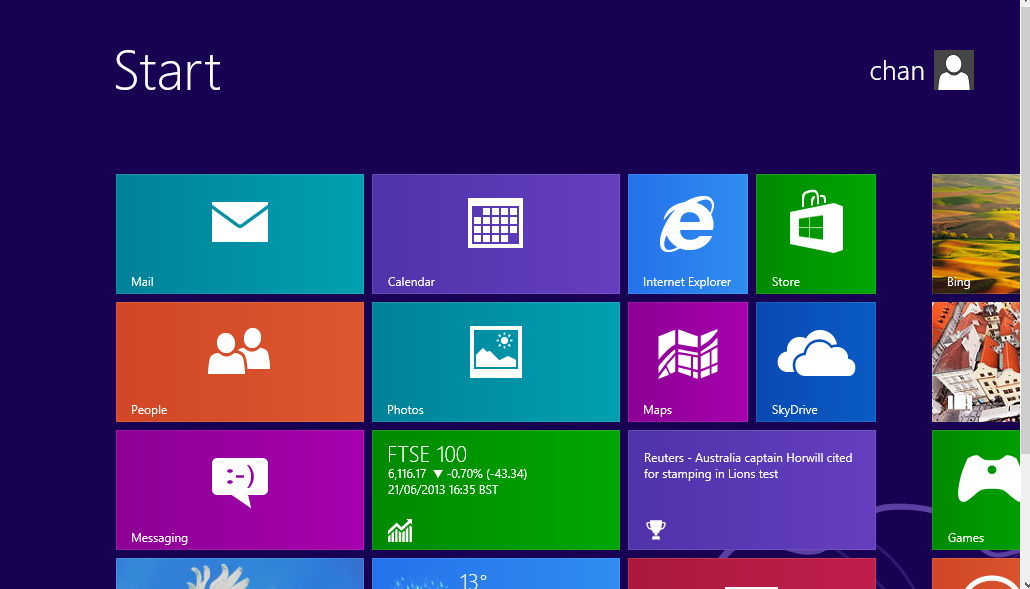Click the trophy icon on Sports tile

pos(656,529)
